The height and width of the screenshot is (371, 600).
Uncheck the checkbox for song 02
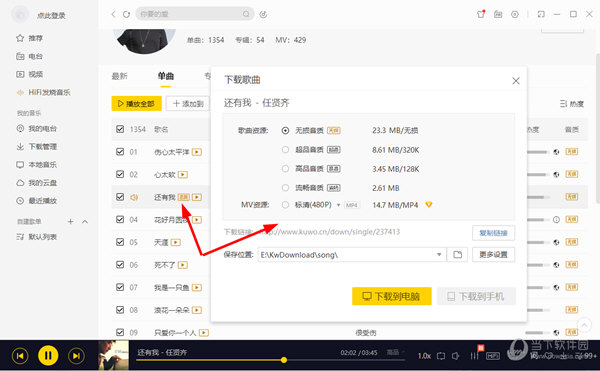(x=120, y=174)
